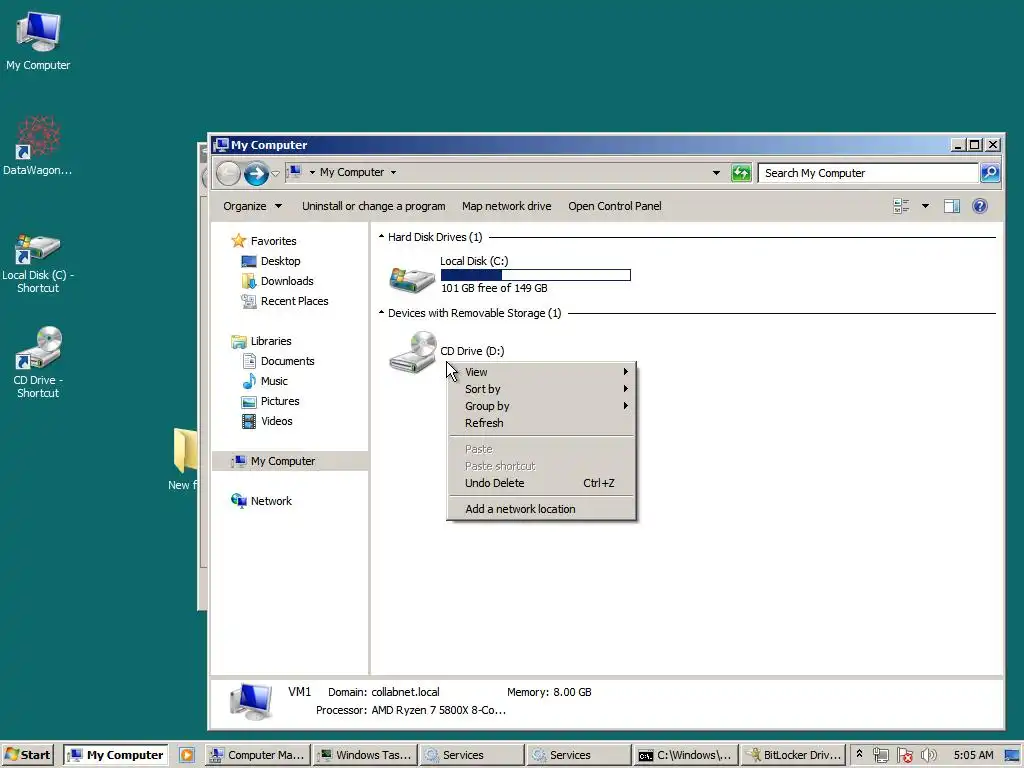The image size is (1024, 768).
Task: Collapse the Hard Disk Drives group
Action: 381,236
